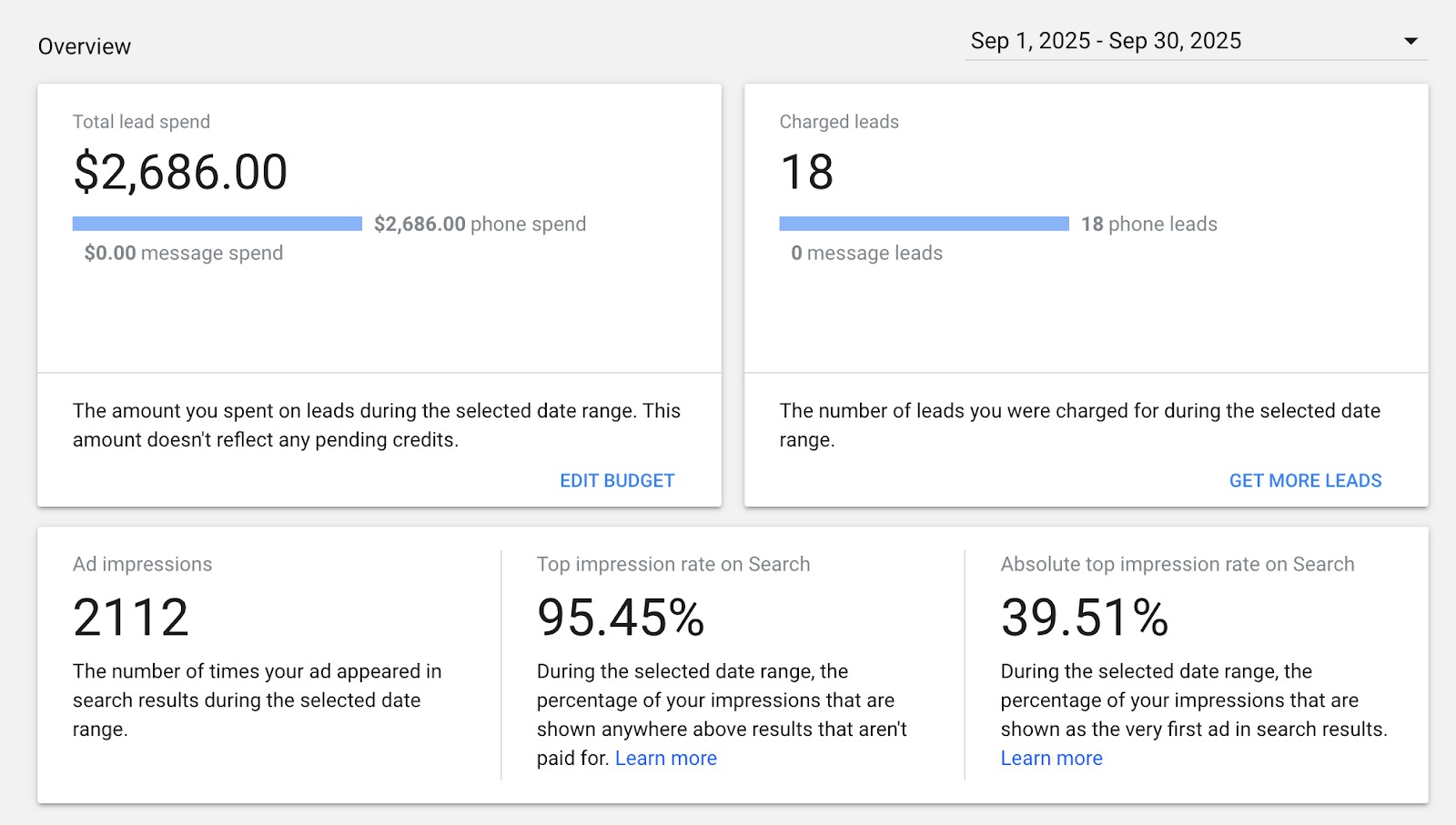Select the 0 message leads label
The width and height of the screenshot is (1456, 825).
tap(866, 253)
